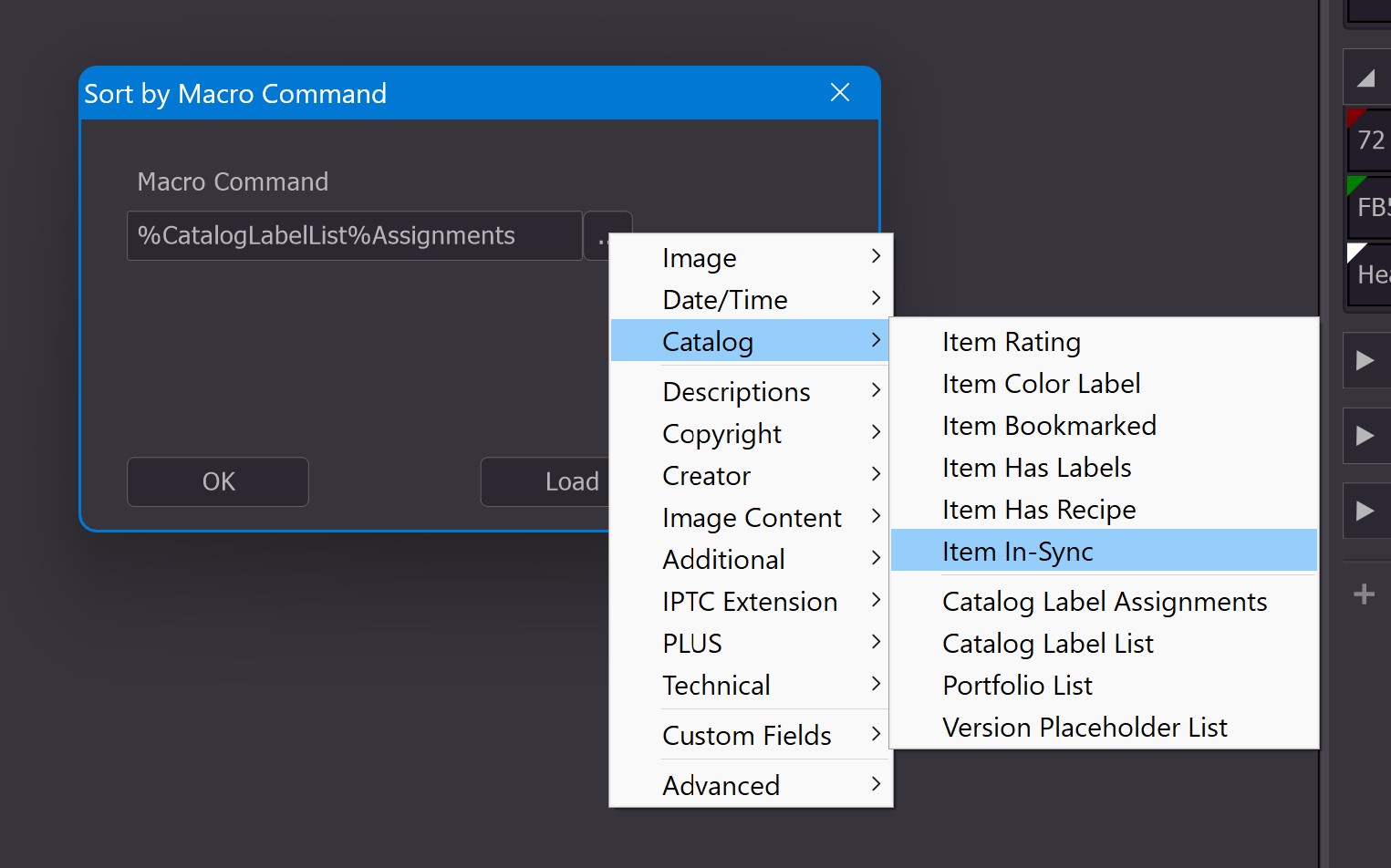Click the Macro Command input field

[355, 236]
